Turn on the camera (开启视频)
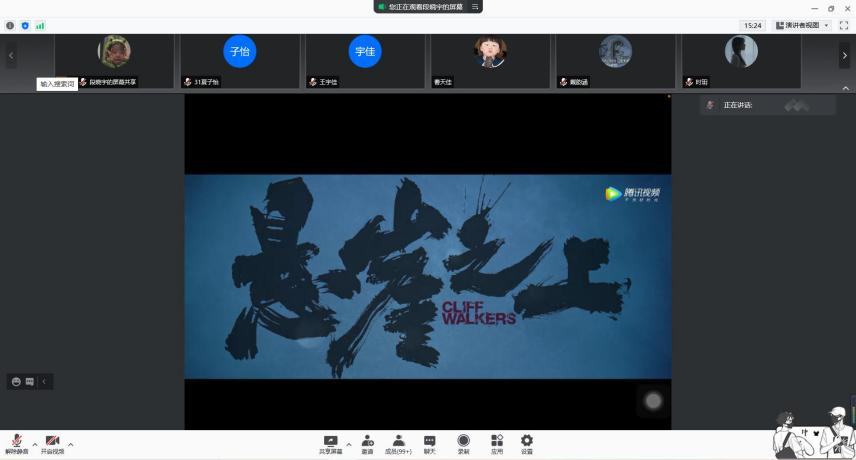 click(52, 442)
